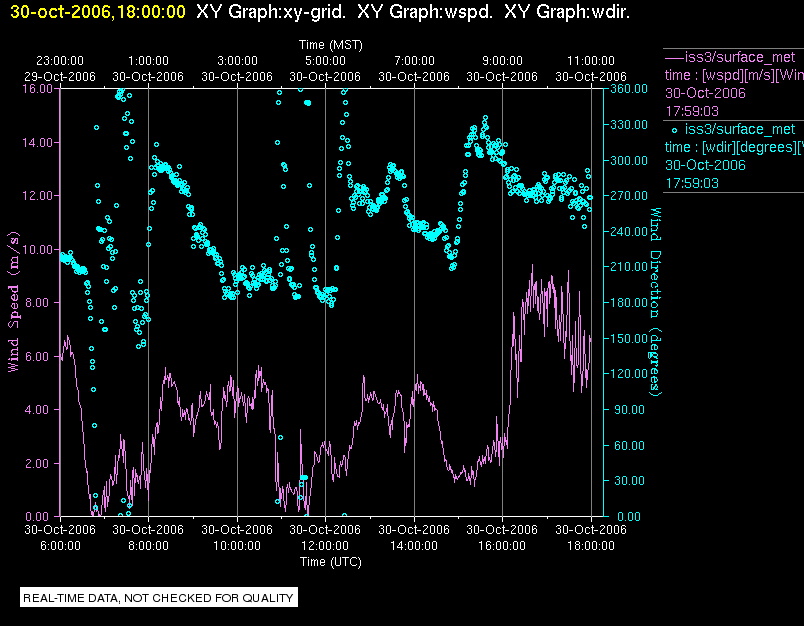The height and width of the screenshot is (626, 804).
Task: Click the "11:00:00" MST tick label
Action: pyautogui.click(x=591, y=61)
